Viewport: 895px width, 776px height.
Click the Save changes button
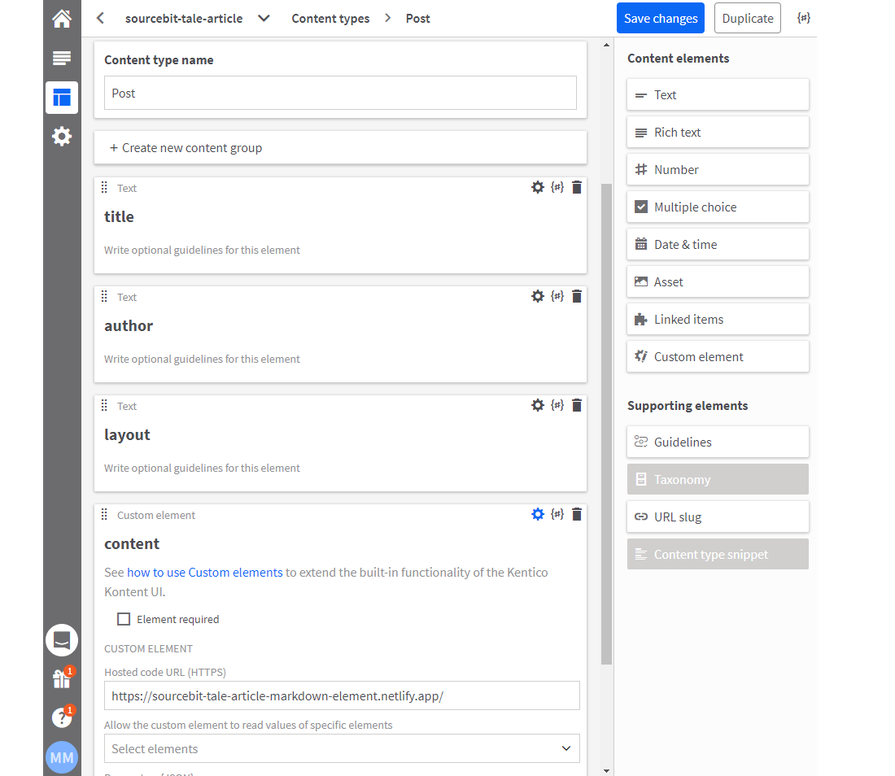[x=660, y=18]
